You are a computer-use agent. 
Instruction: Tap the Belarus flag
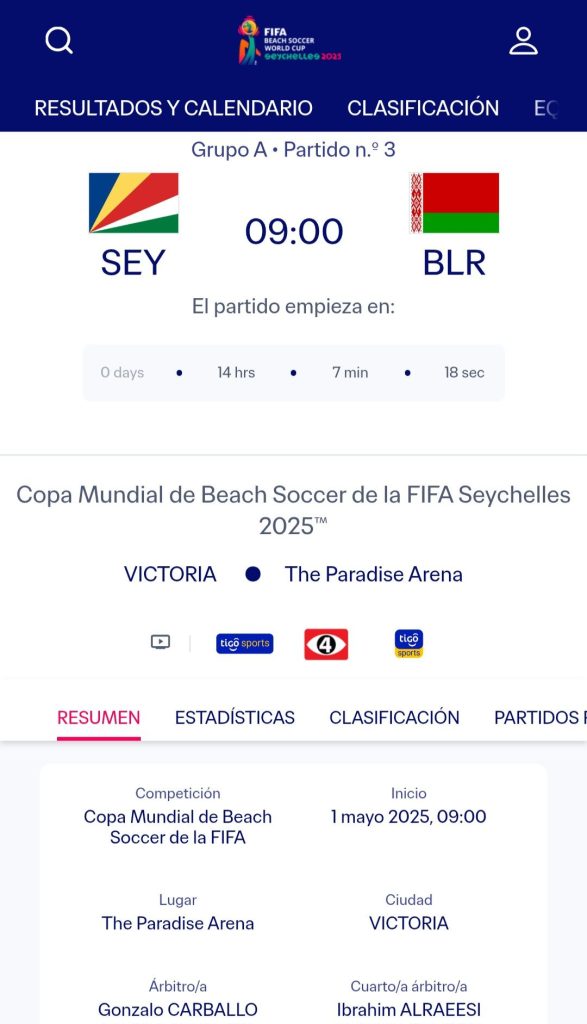point(454,202)
